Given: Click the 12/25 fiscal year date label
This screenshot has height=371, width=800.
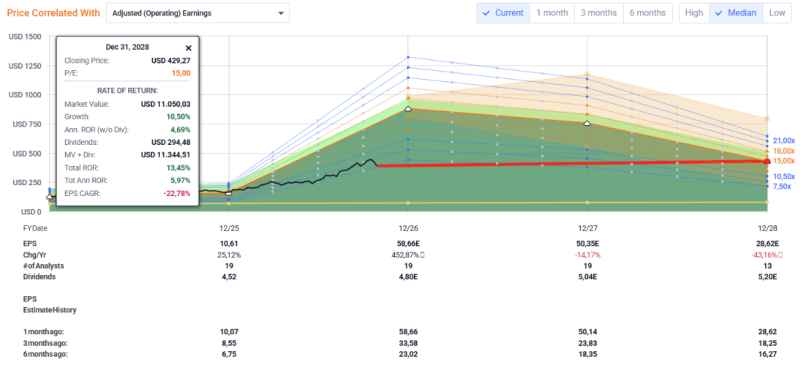Looking at the screenshot, I should pos(228,229).
